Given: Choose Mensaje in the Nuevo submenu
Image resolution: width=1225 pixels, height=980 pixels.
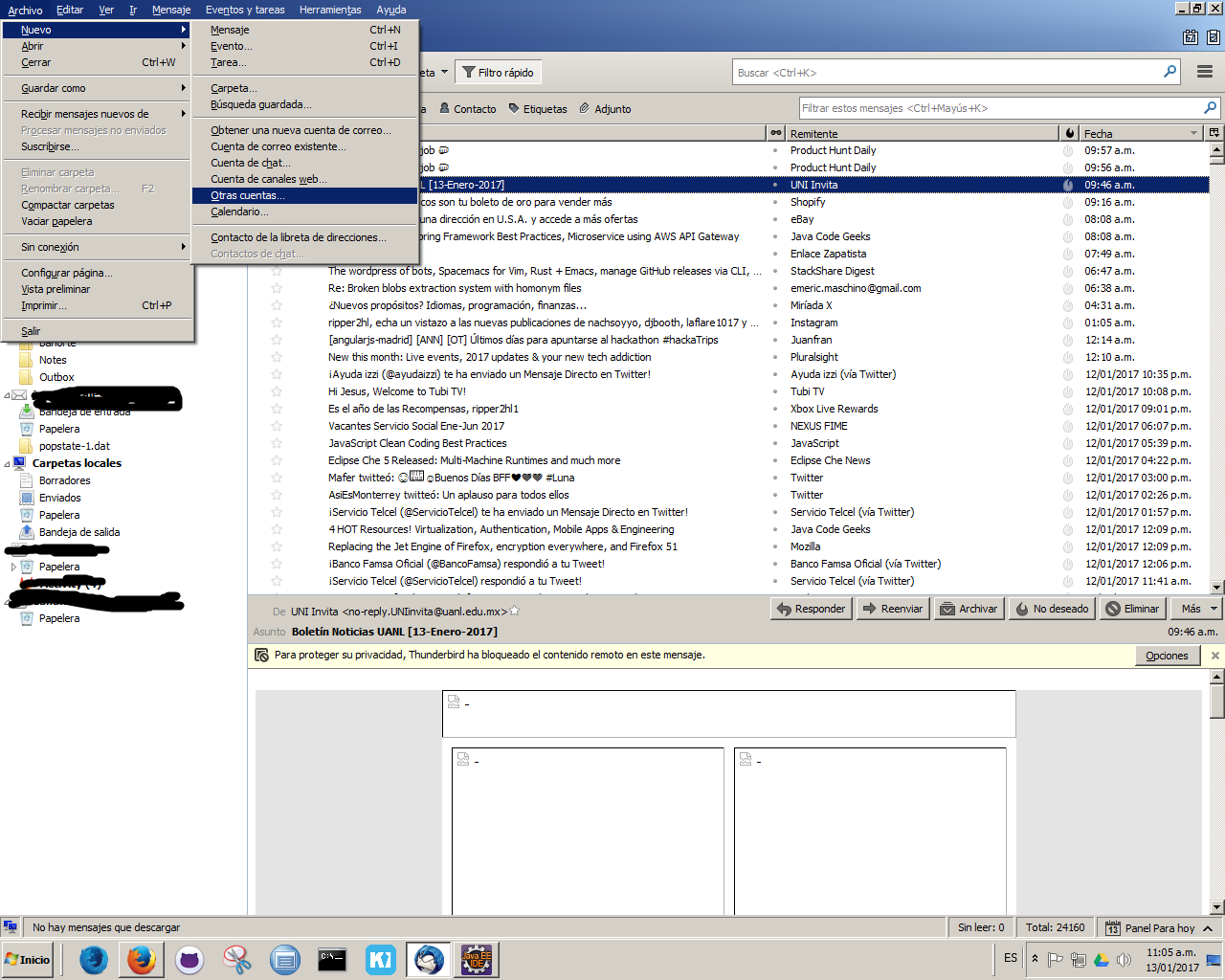Looking at the screenshot, I should coord(304,30).
